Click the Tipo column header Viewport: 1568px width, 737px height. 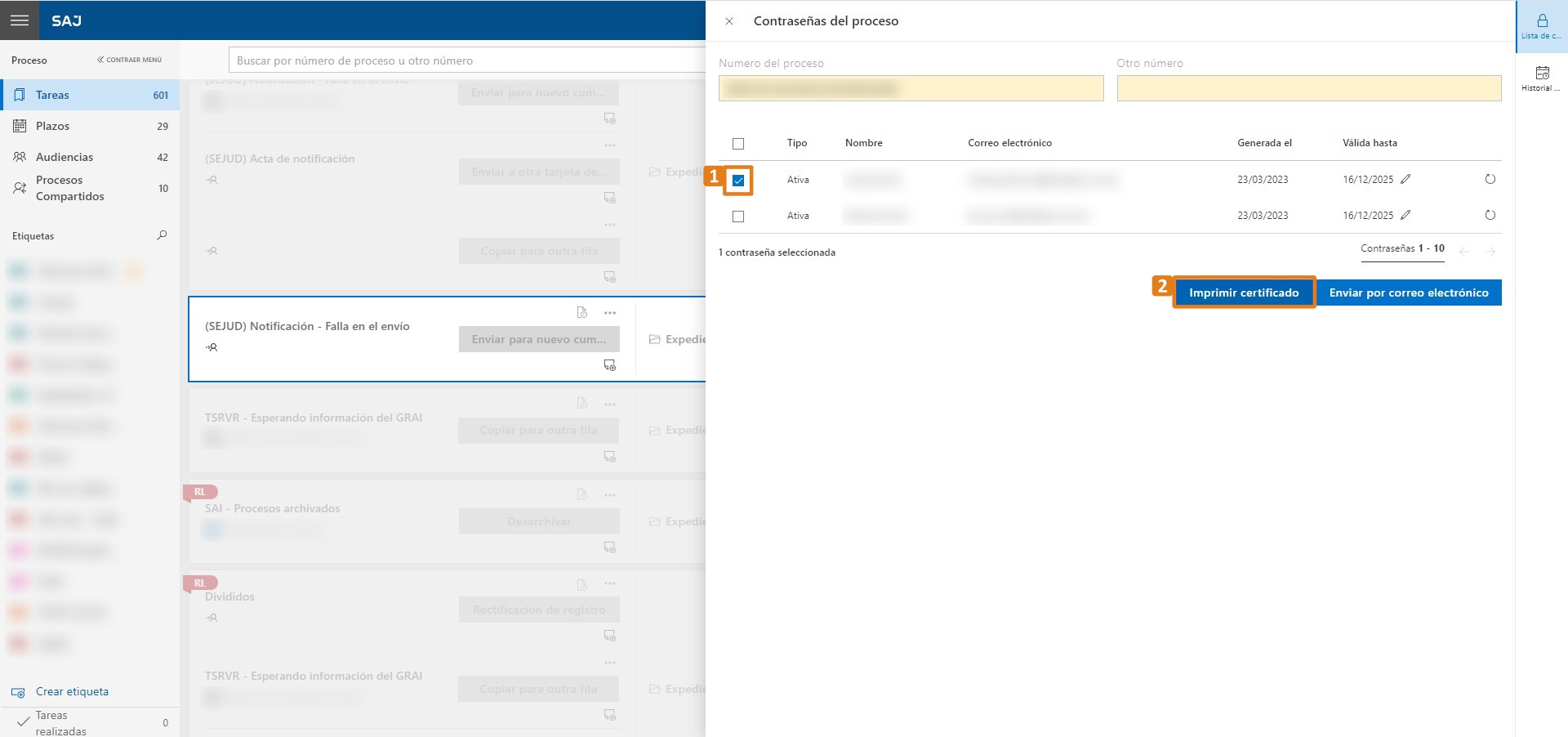(797, 143)
